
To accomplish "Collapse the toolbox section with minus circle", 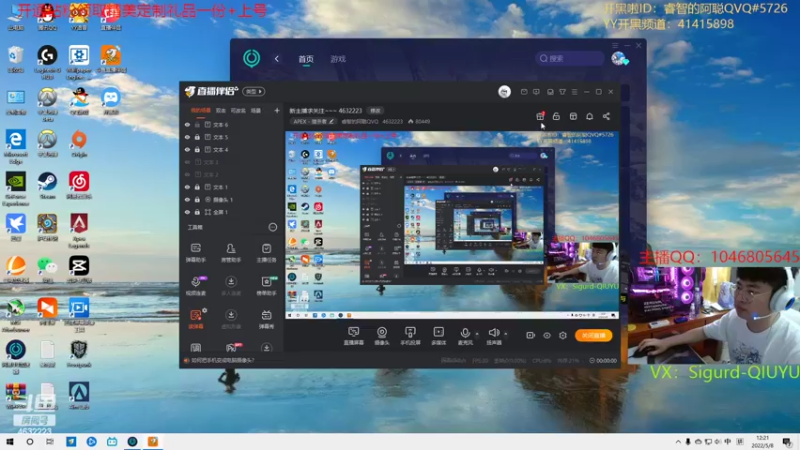I will (x=272, y=227).
